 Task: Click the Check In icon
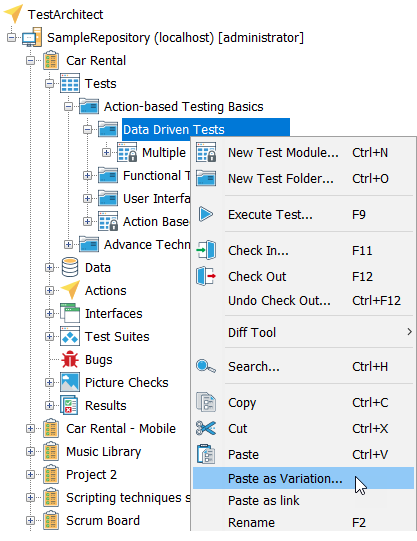click(x=206, y=250)
